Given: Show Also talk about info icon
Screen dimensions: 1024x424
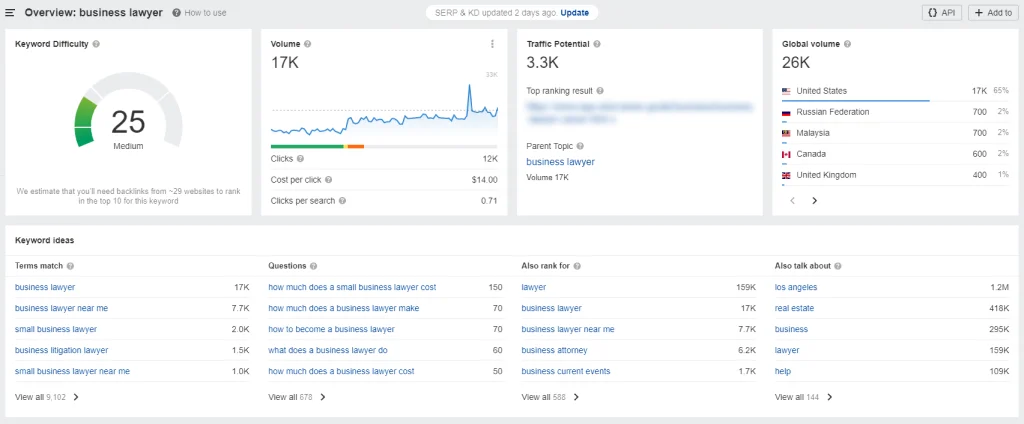Looking at the screenshot, I should pyautogui.click(x=837, y=267).
